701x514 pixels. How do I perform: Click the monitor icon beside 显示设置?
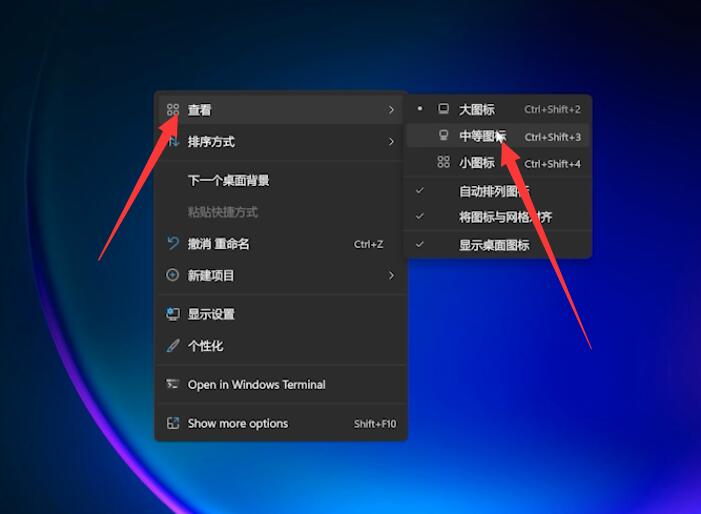[173, 314]
